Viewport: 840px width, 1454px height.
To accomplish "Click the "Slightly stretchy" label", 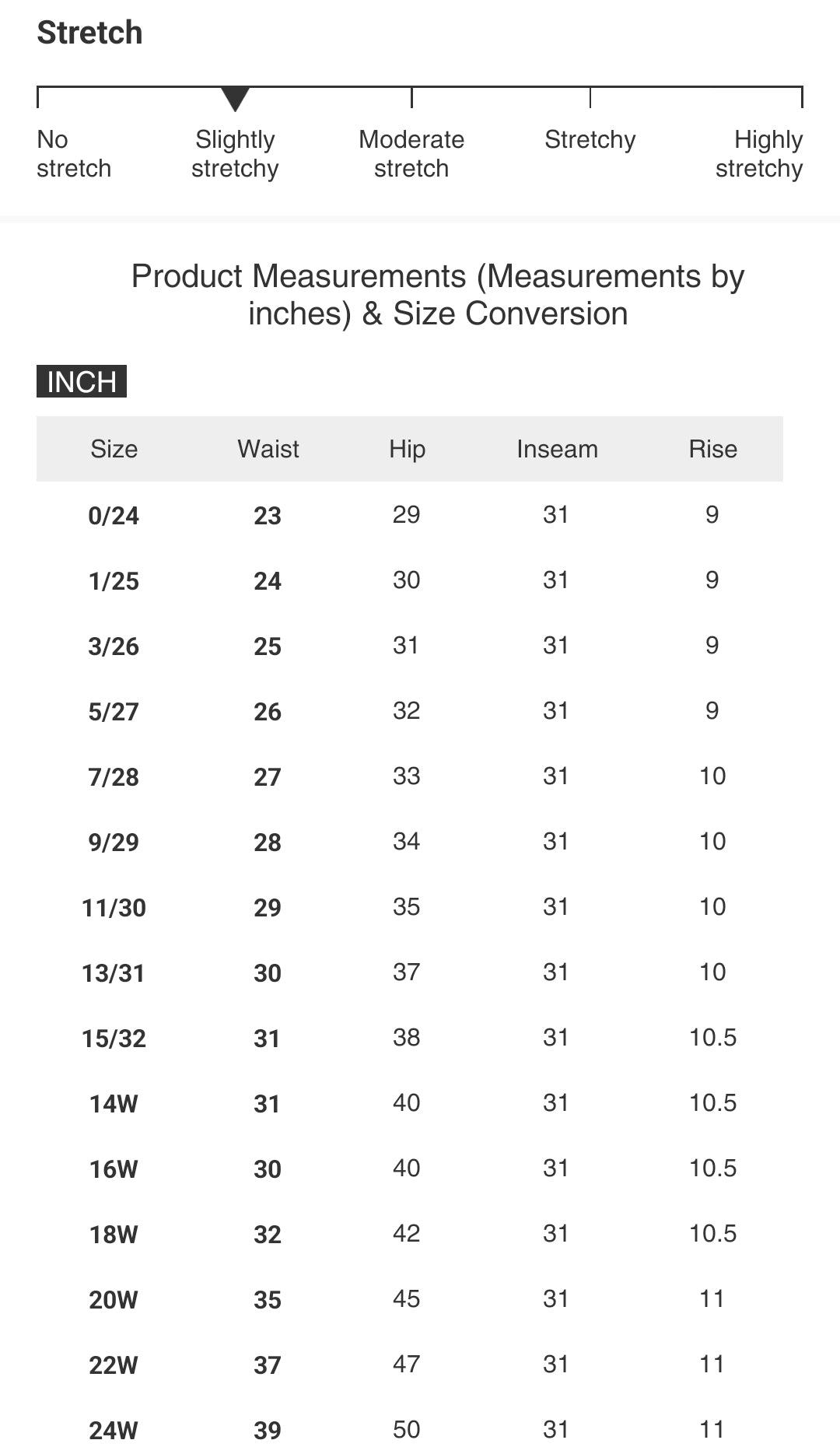I will 235,154.
